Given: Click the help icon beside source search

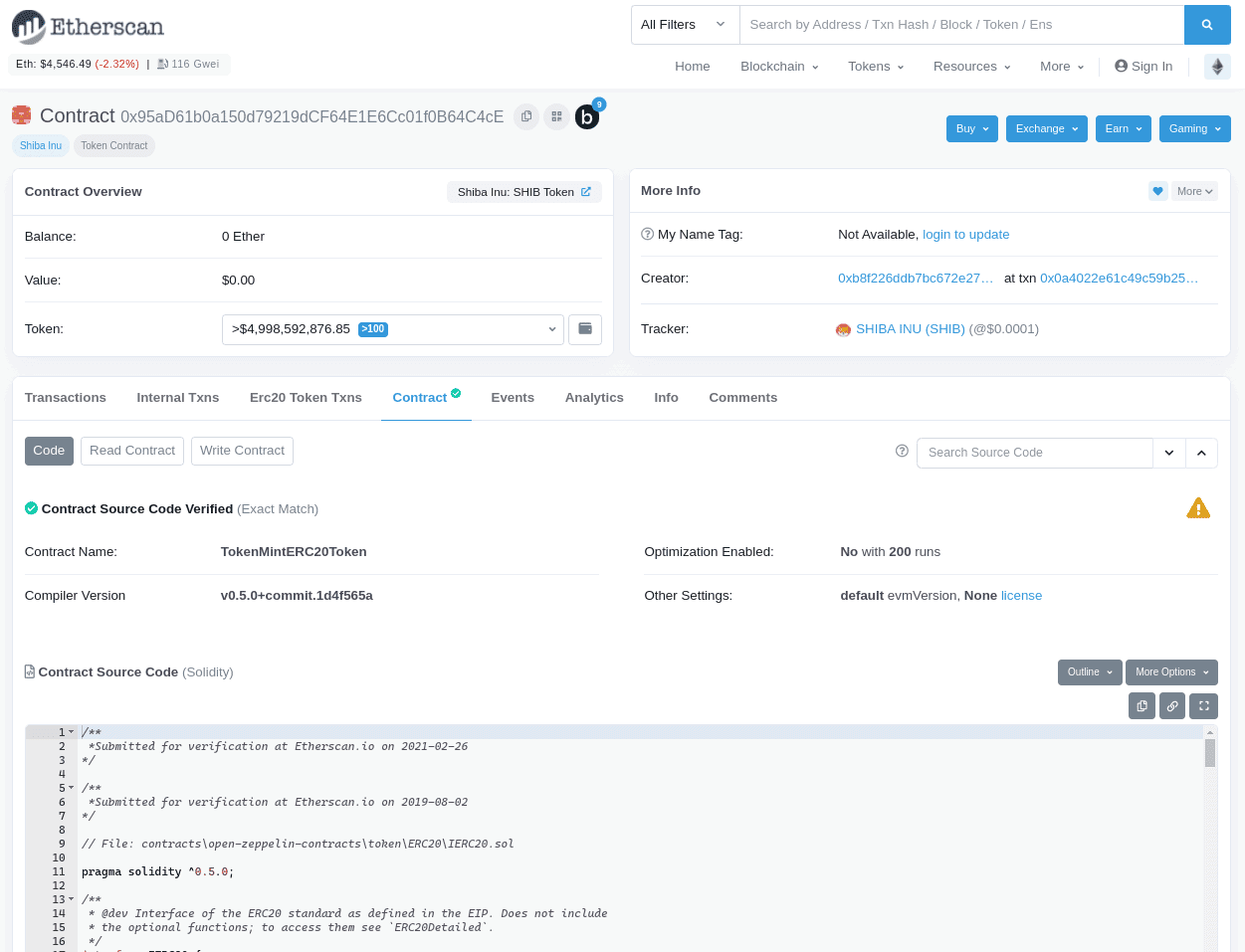Looking at the screenshot, I should 902,451.
